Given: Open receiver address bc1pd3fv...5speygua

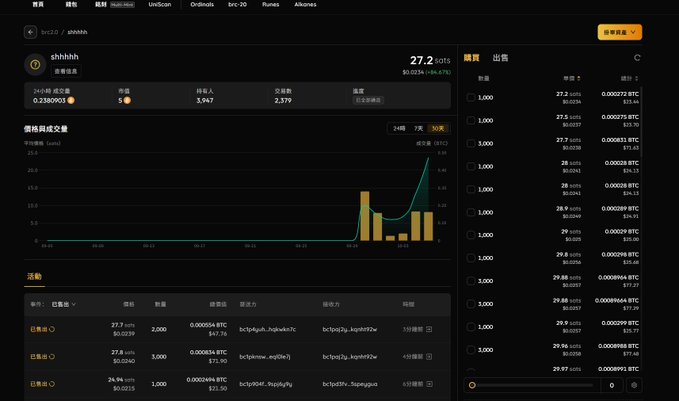Looking at the screenshot, I should tap(350, 384).
